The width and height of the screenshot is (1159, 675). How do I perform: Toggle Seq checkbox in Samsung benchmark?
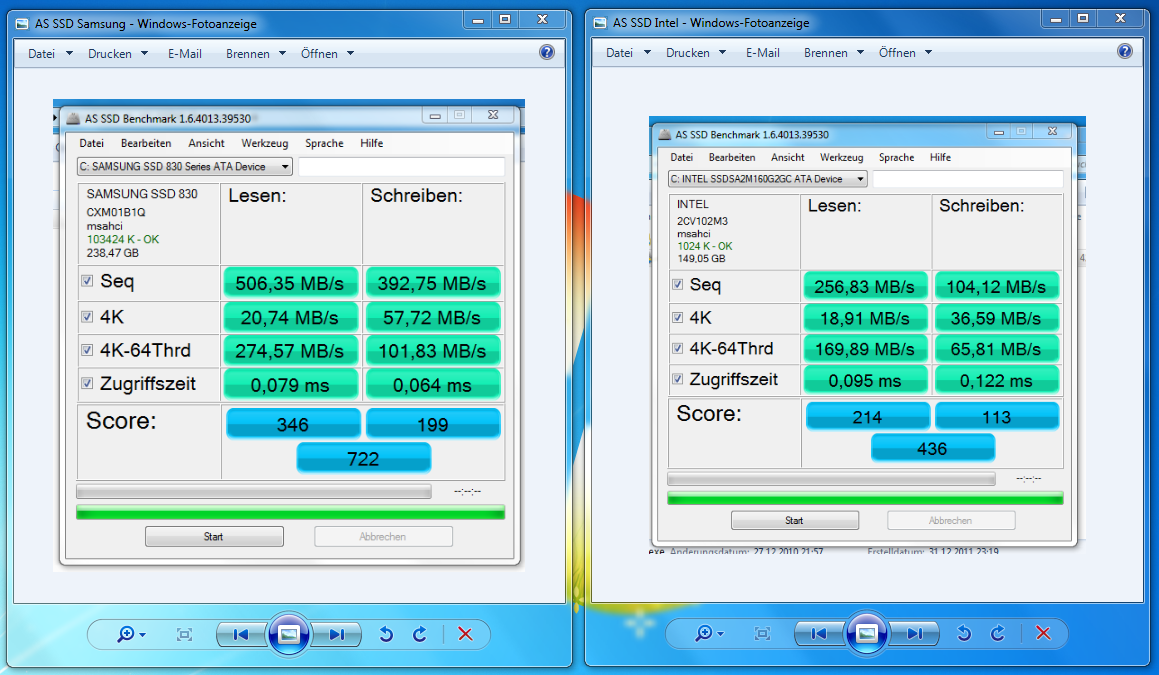[x=87, y=281]
